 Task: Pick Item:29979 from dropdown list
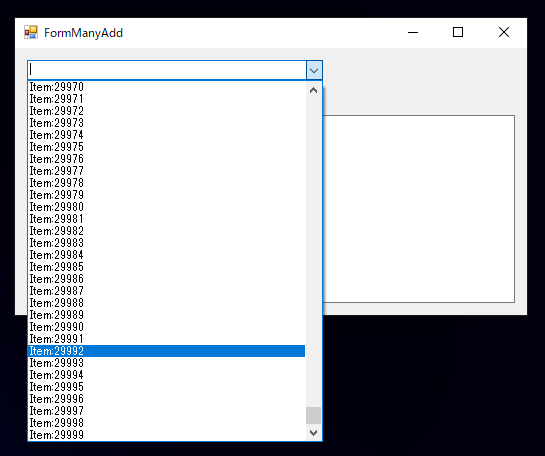[166, 195]
